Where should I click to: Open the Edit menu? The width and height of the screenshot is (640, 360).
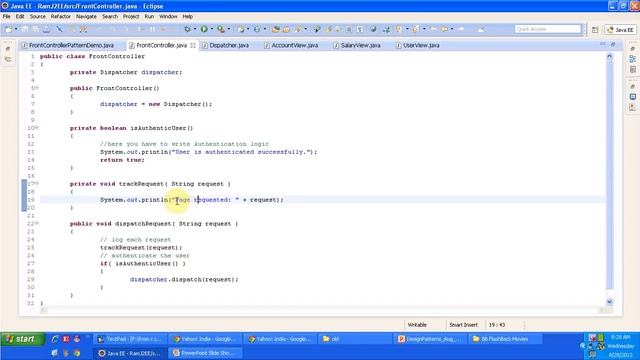(20, 17)
